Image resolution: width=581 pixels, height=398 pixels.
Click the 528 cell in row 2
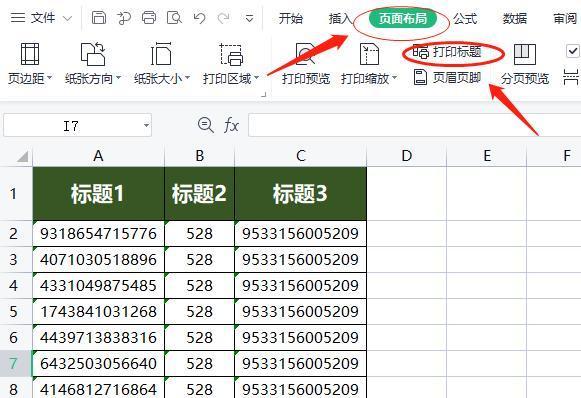(x=199, y=233)
